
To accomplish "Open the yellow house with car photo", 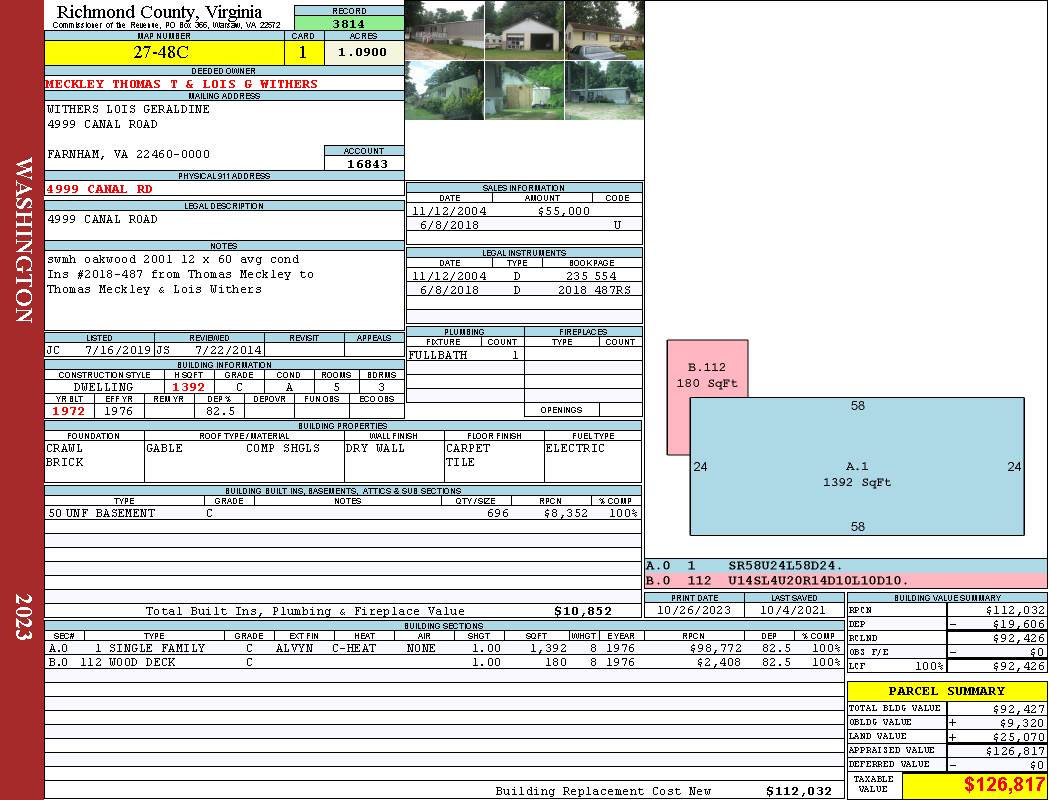I will (603, 30).
